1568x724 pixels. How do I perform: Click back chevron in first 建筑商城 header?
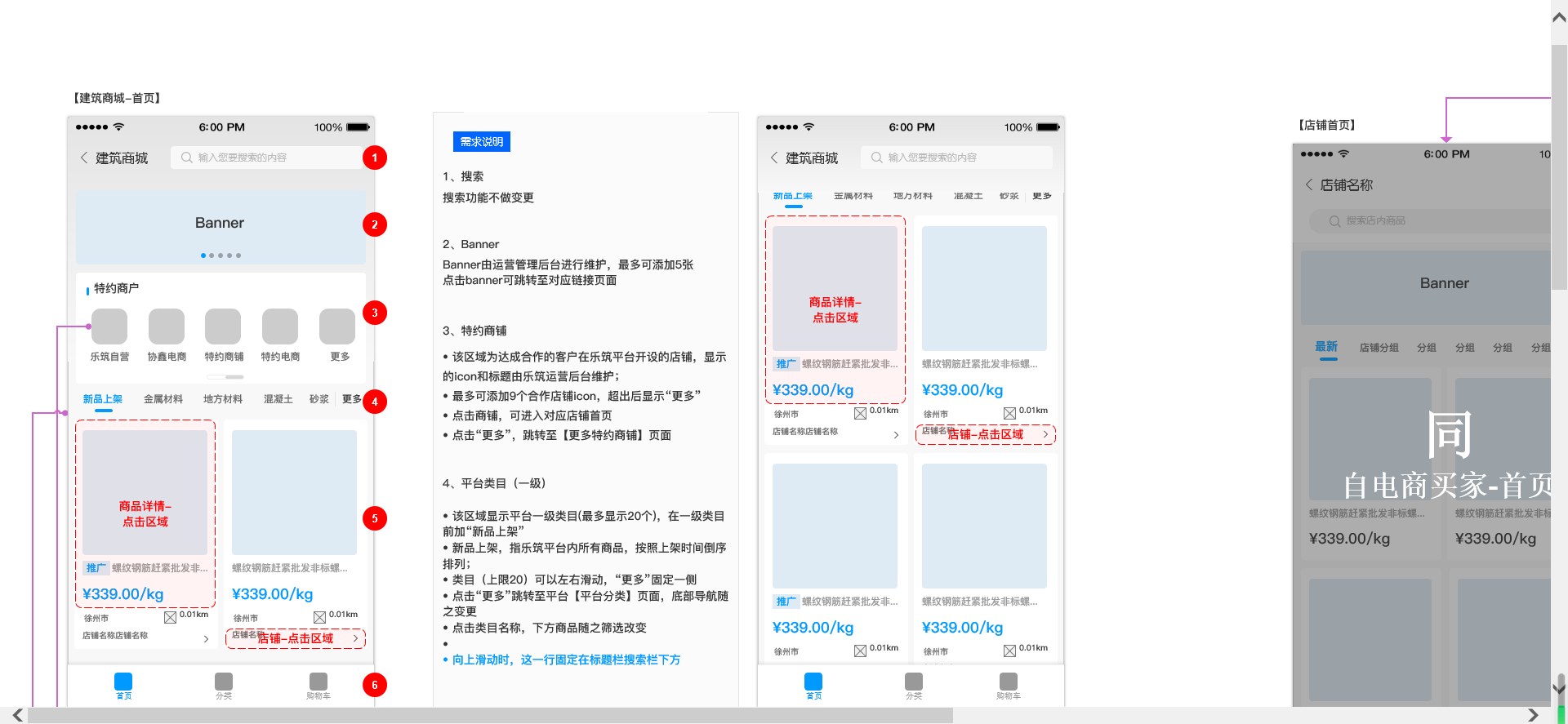pyautogui.click(x=83, y=158)
